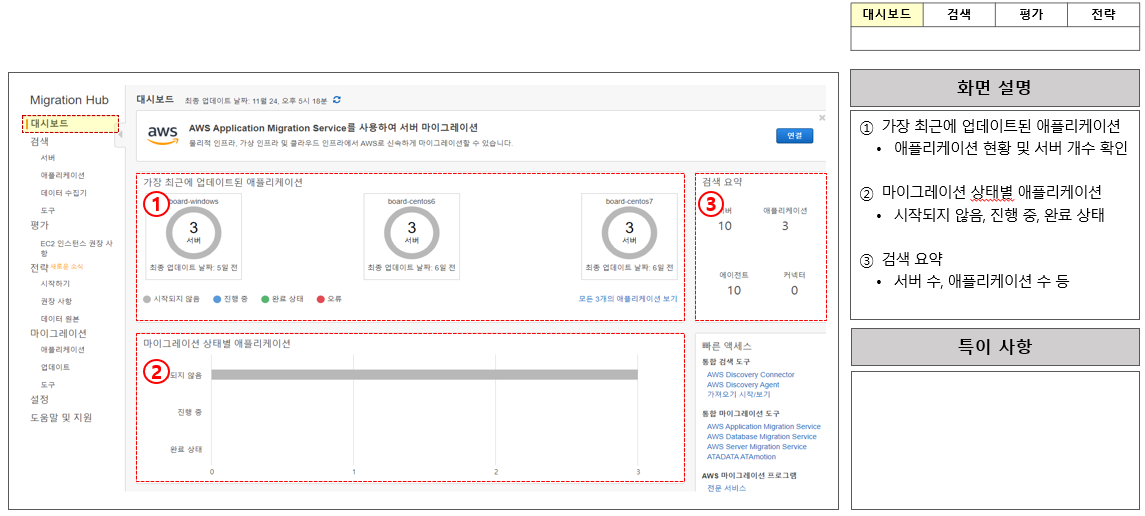This screenshot has height=516, width=1145.
Task: Switch to the 검색 tab at top right
Action: pyautogui.click(x=959, y=15)
